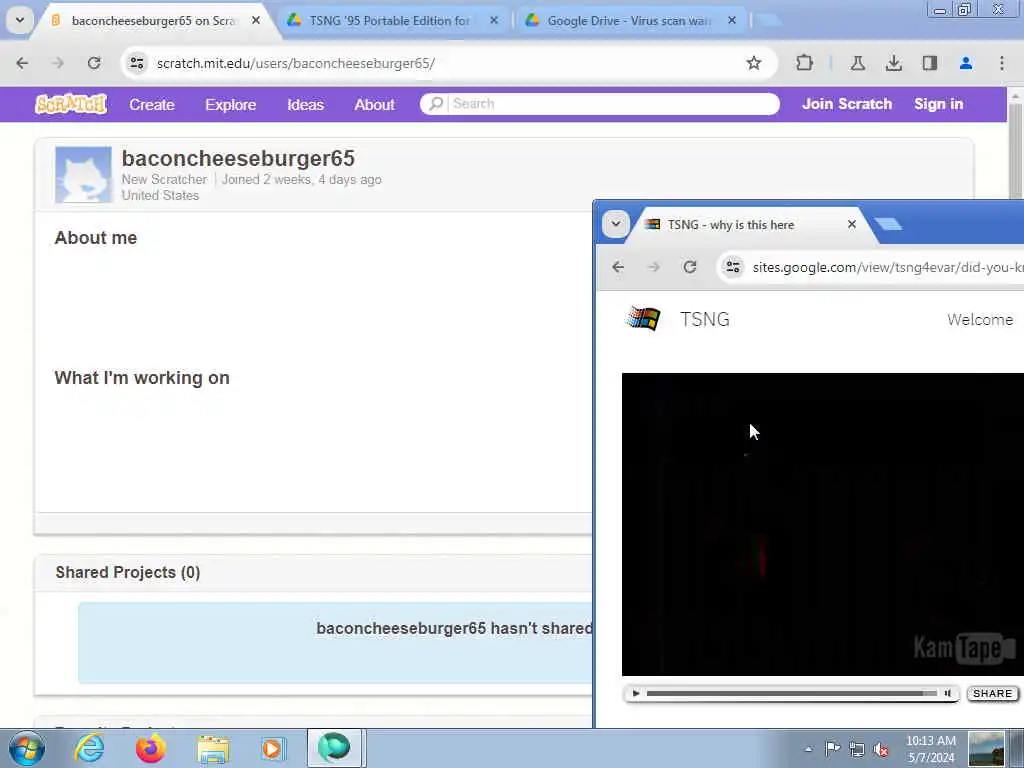The image size is (1024, 768).
Task: Open the Chrome profile avatar
Action: coord(966,63)
